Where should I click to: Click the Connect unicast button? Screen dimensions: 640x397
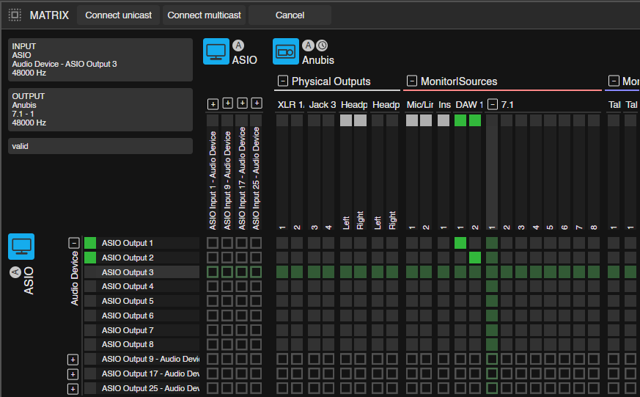(x=118, y=15)
